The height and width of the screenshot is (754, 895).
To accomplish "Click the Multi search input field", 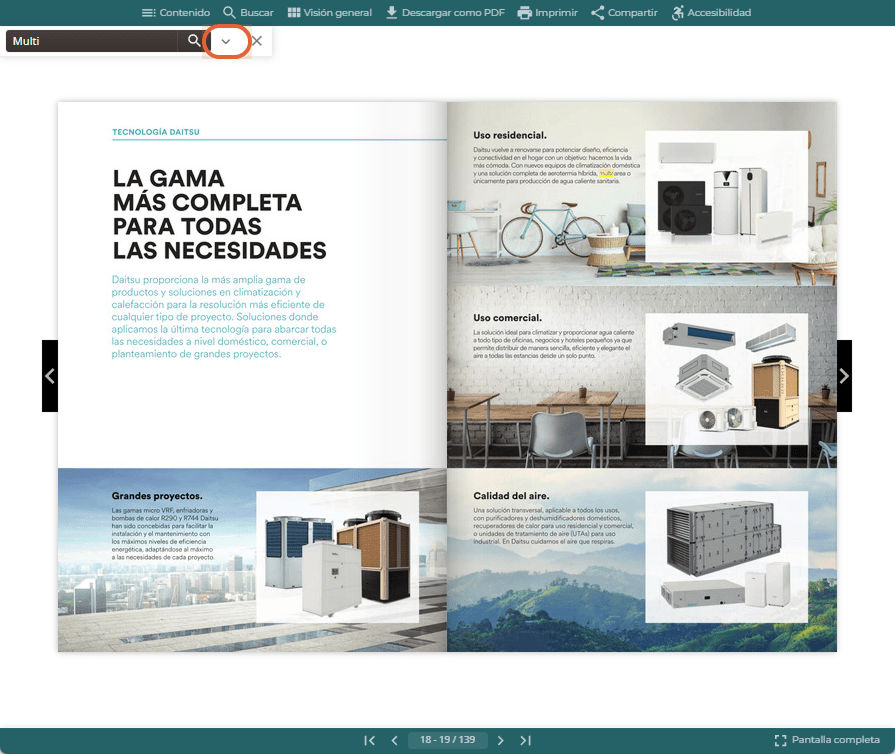I will tap(94, 41).
